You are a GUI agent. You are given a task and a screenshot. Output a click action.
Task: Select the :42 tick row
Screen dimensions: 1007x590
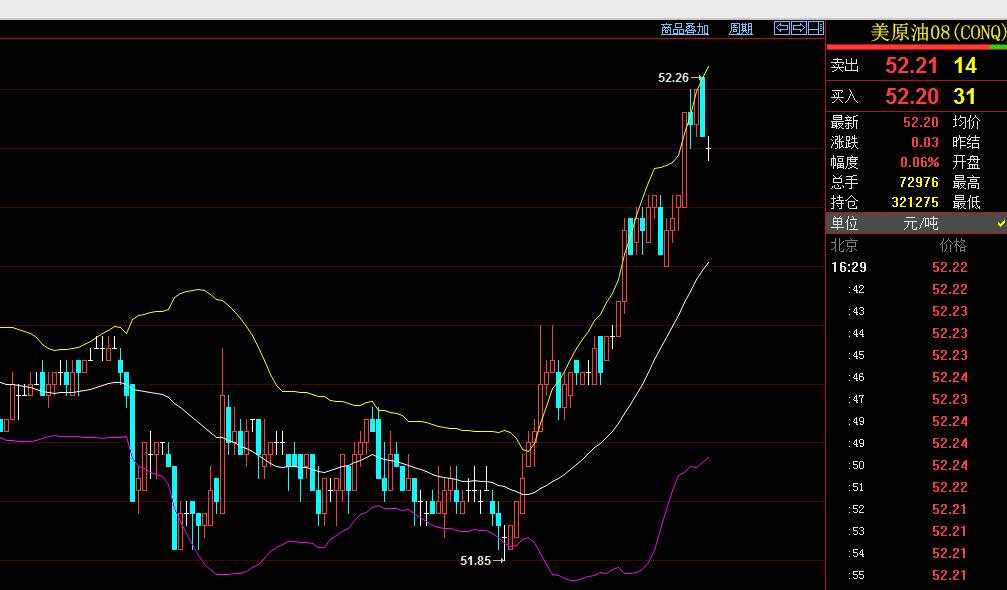click(916, 290)
